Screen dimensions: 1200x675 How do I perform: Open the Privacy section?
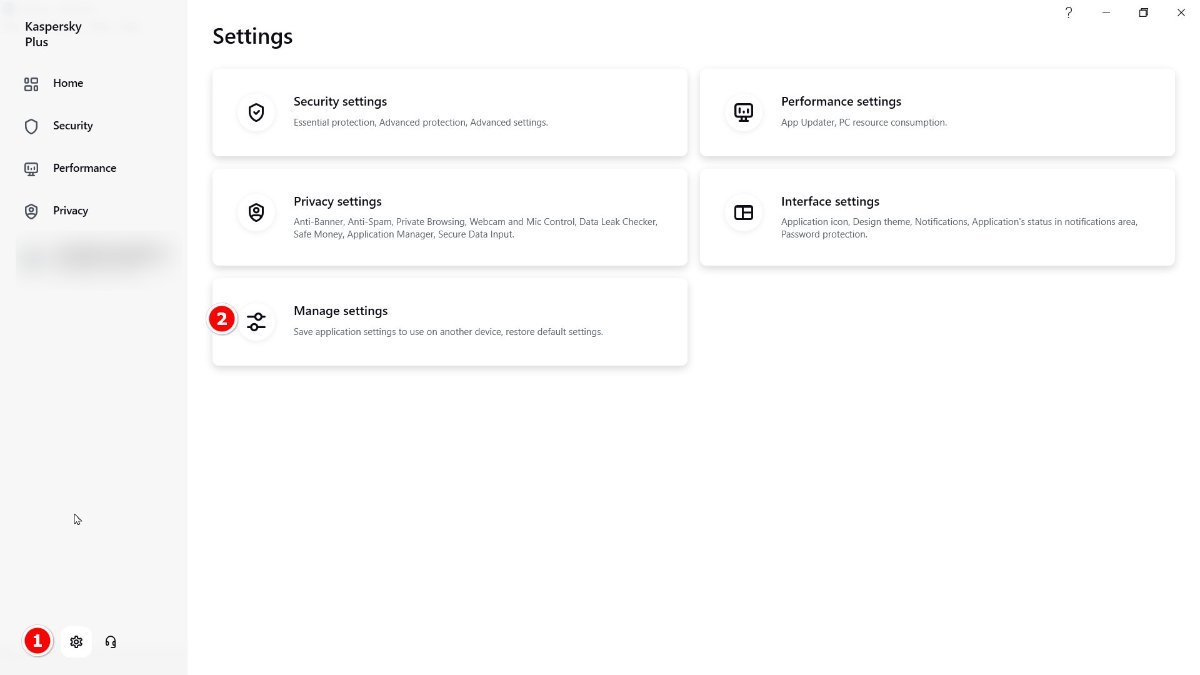[x=71, y=211]
